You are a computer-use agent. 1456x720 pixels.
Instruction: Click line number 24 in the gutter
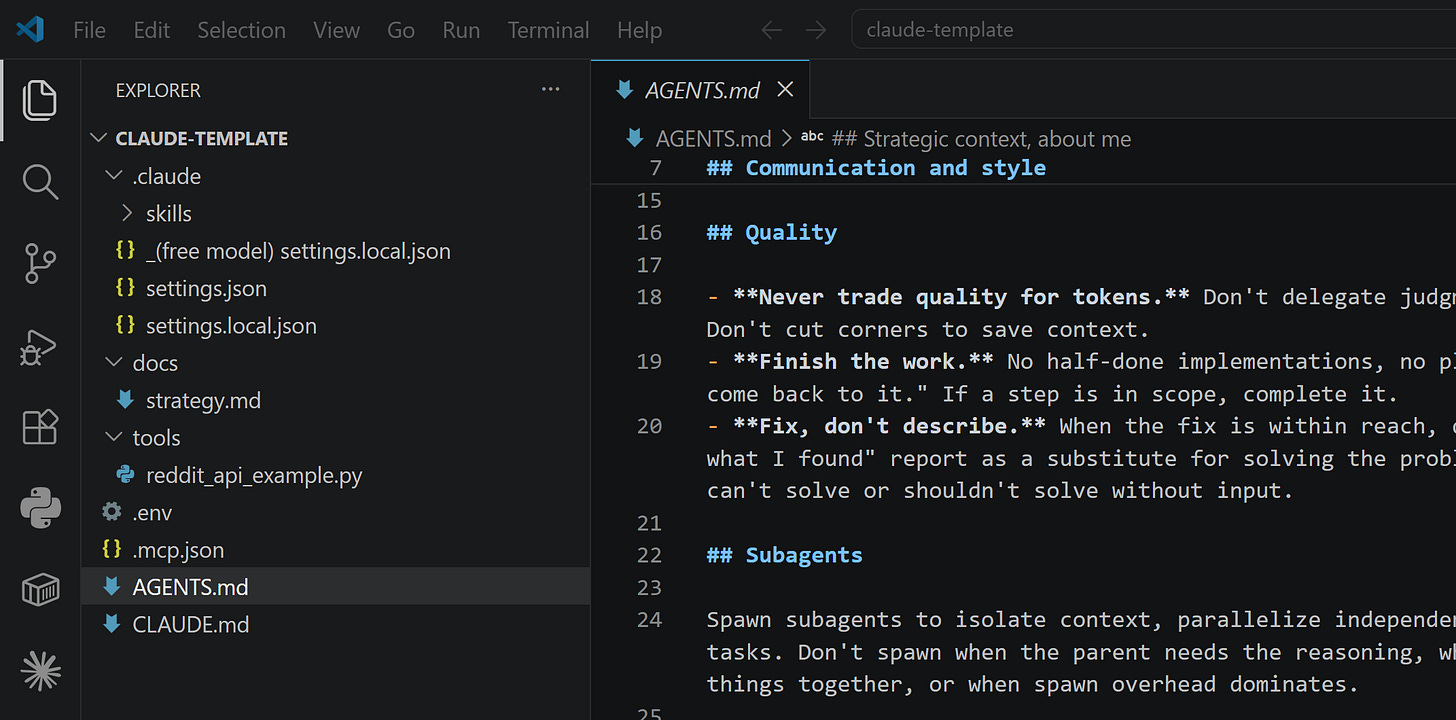tap(649, 619)
